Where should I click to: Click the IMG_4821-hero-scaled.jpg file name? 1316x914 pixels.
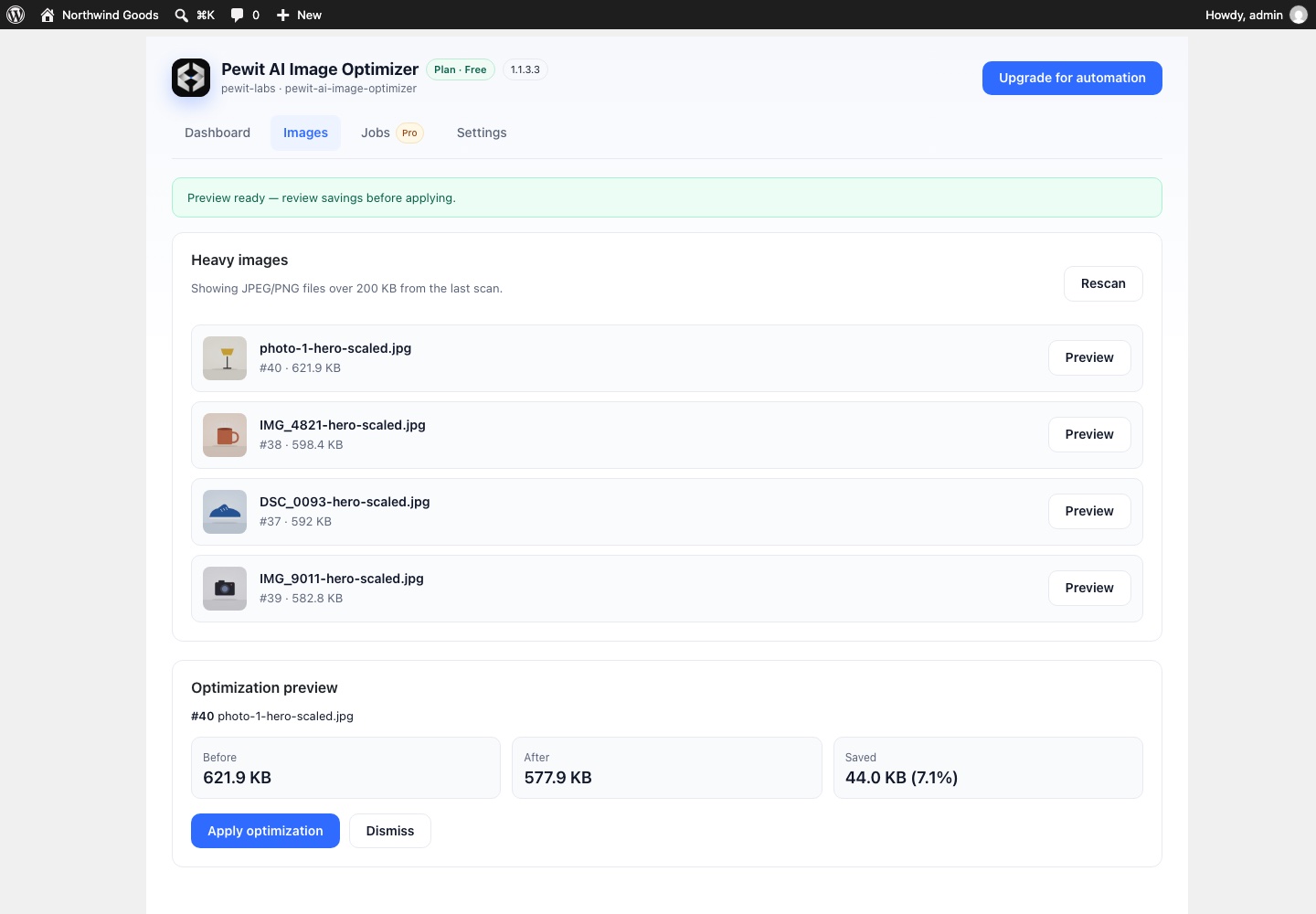coord(343,425)
